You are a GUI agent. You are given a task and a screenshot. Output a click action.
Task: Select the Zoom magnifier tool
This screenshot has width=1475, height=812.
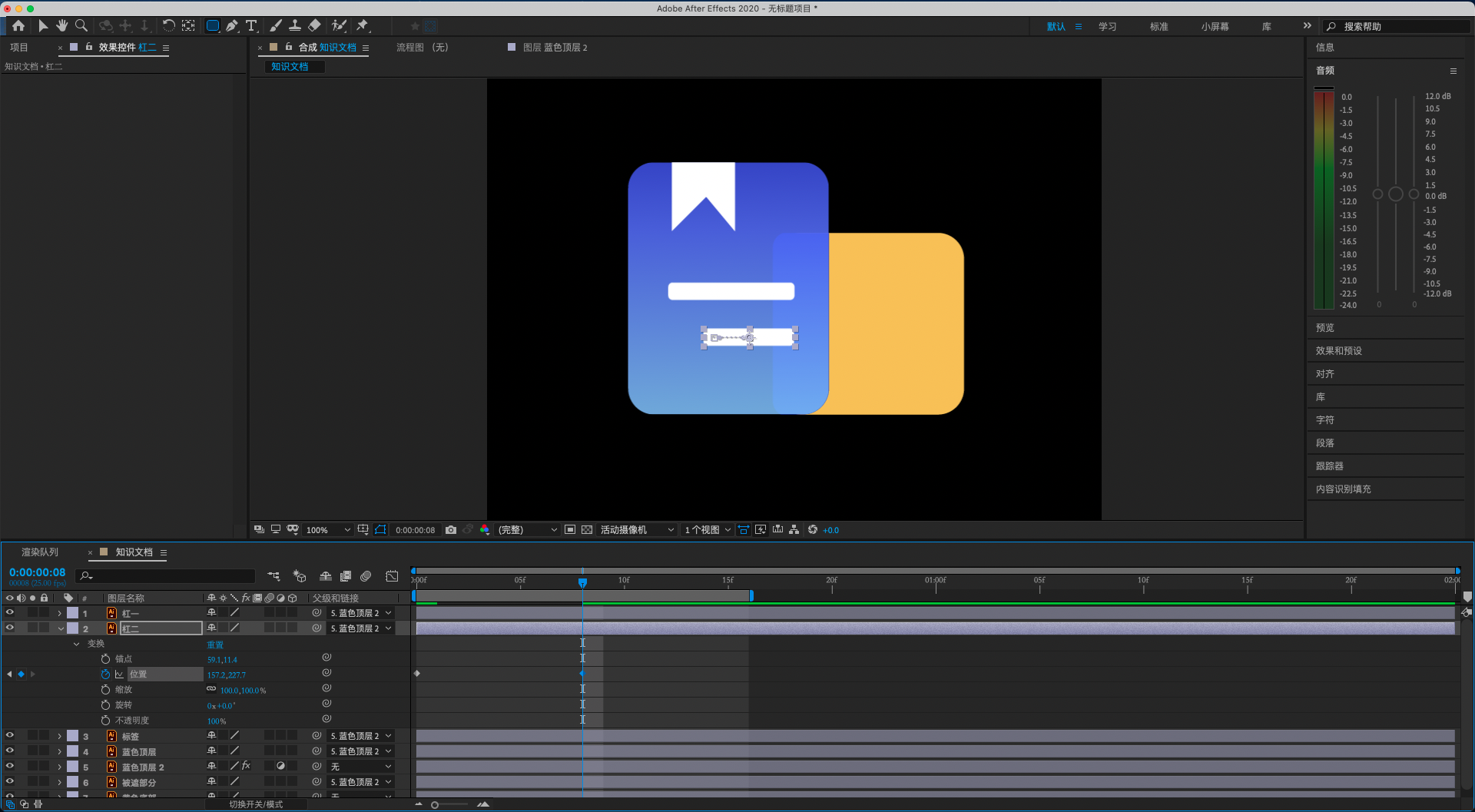(81, 25)
